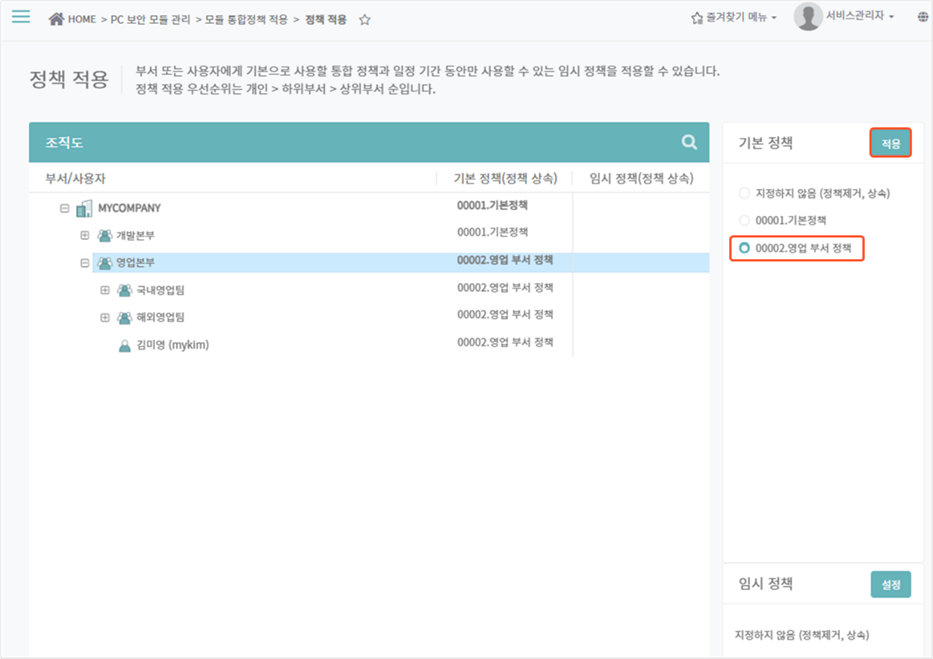Click the 김미영 user icon
The height and width of the screenshot is (659, 933).
click(x=125, y=345)
